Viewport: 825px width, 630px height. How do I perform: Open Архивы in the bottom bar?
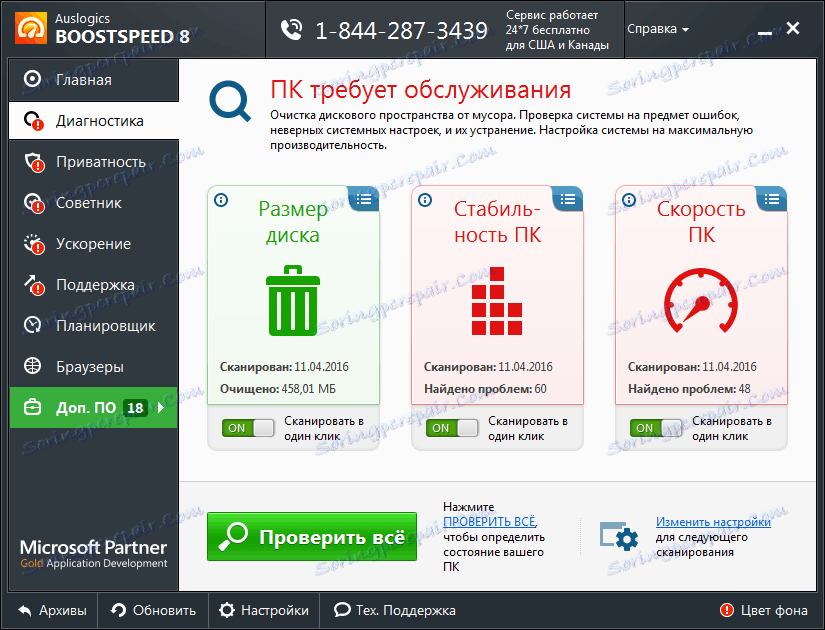tap(53, 611)
